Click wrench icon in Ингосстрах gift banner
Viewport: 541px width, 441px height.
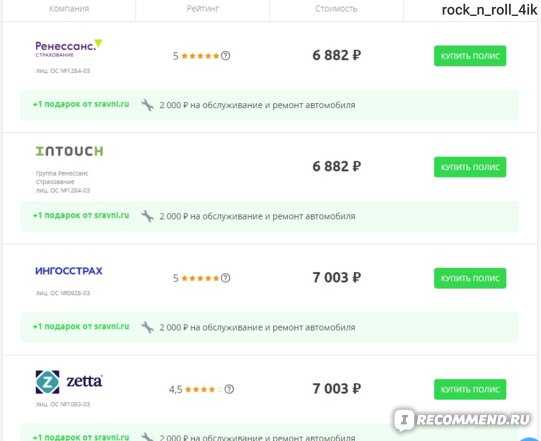point(147,327)
